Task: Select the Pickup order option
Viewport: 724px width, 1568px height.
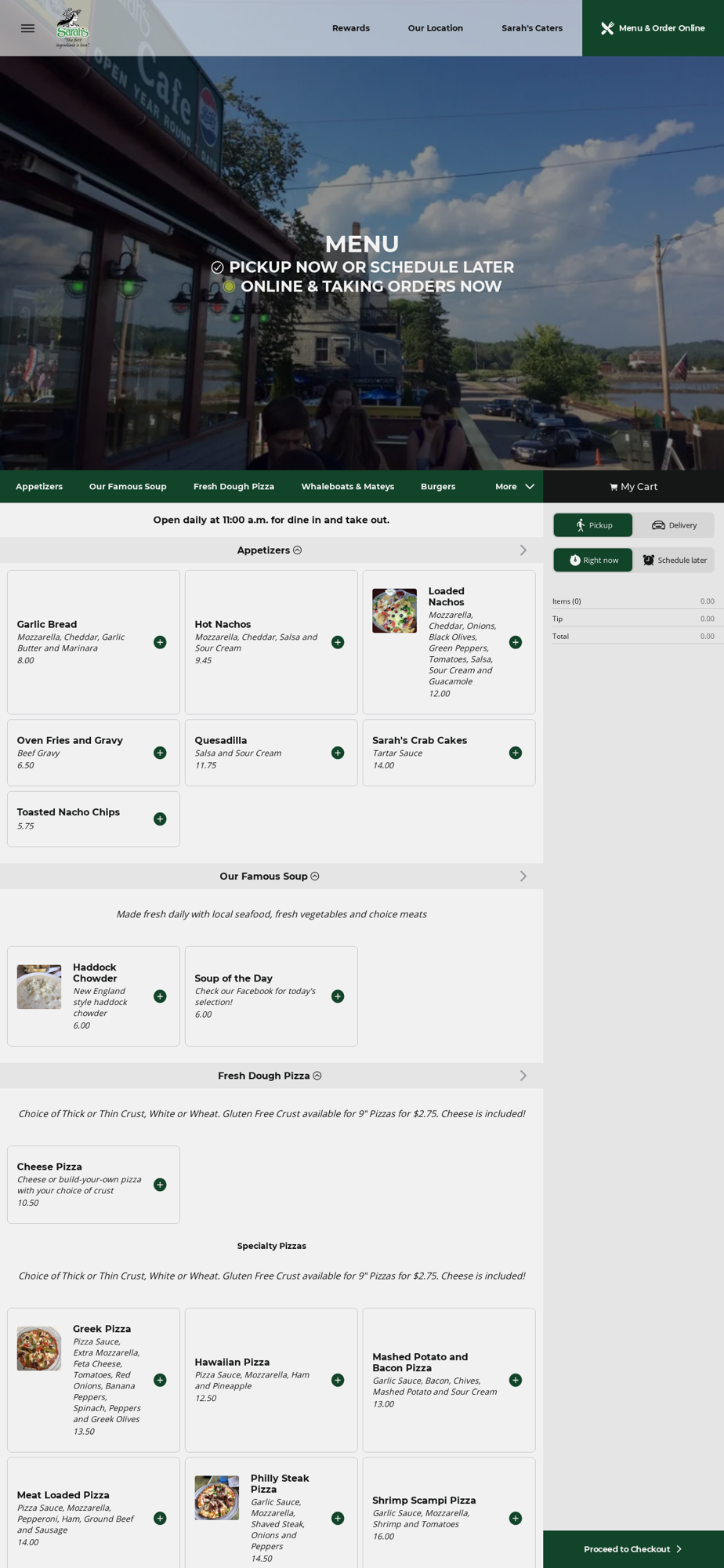Action: pos(593,525)
